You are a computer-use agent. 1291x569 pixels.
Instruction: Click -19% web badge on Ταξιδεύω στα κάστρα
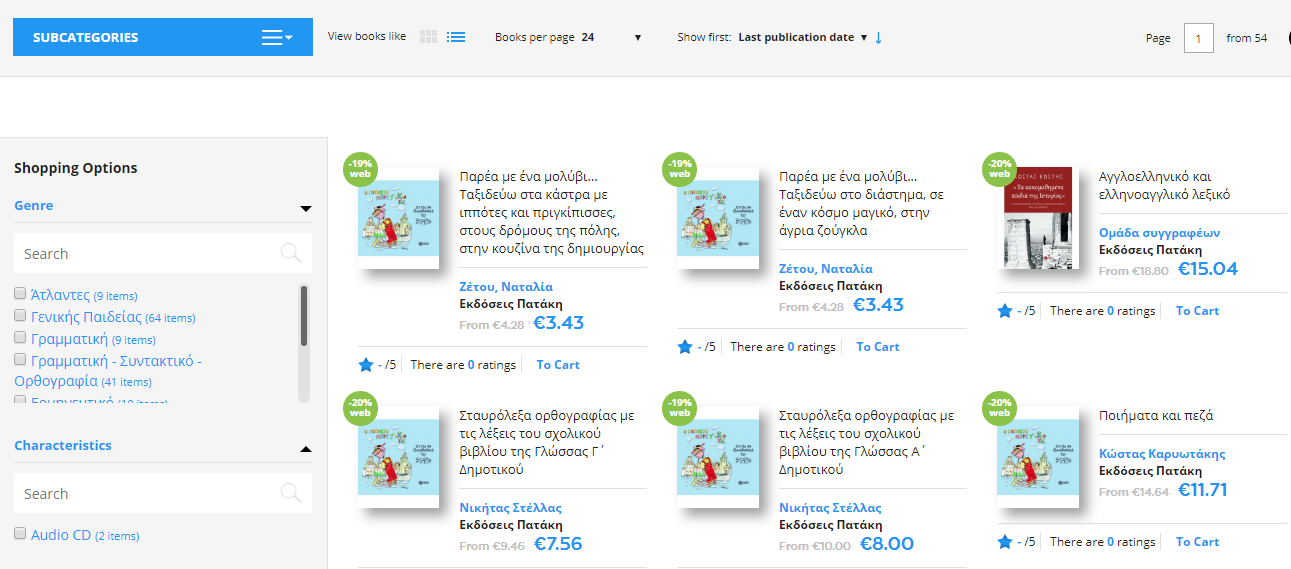pos(360,169)
